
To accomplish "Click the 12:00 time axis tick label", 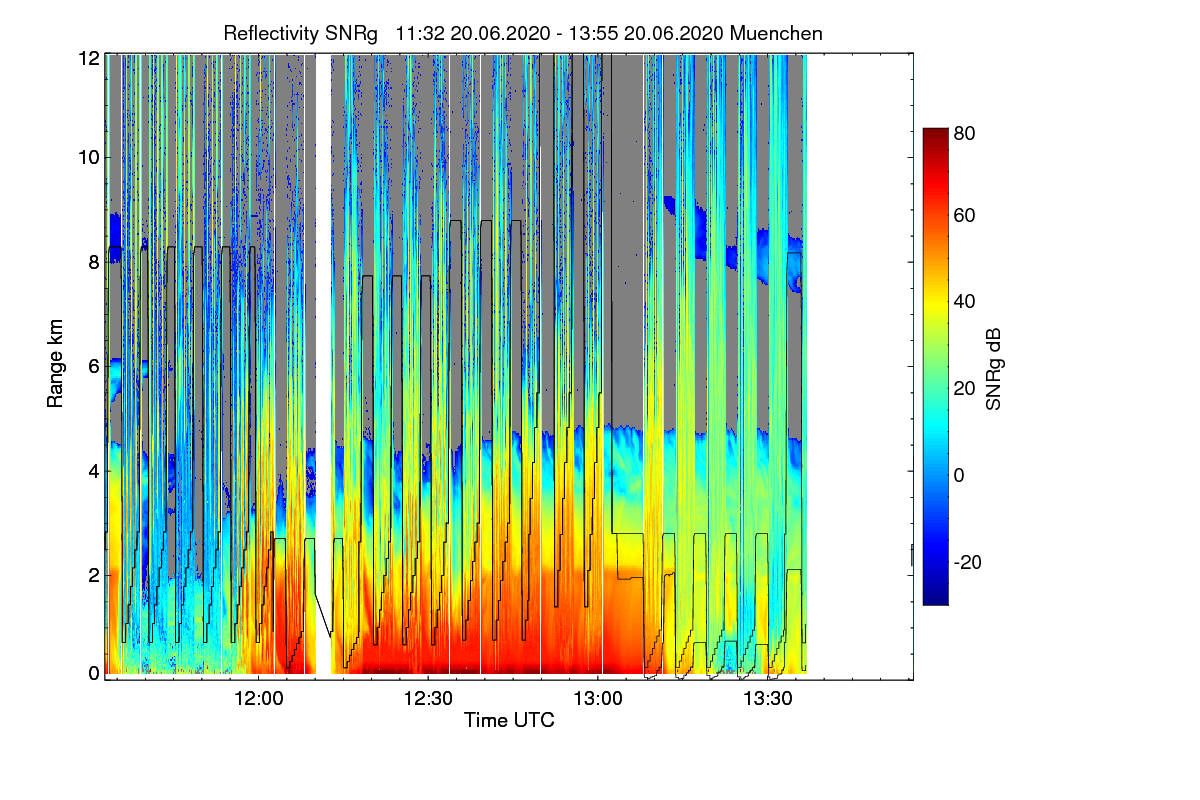I will point(259,697).
